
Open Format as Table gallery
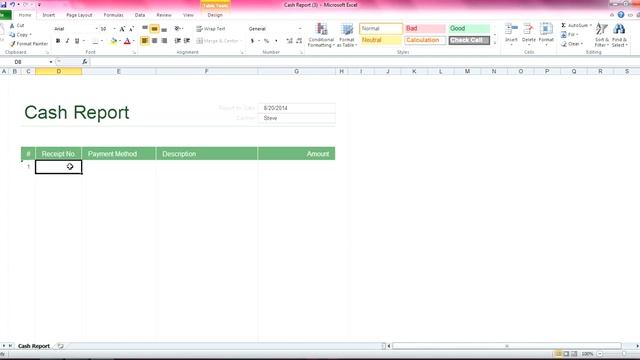[347, 35]
